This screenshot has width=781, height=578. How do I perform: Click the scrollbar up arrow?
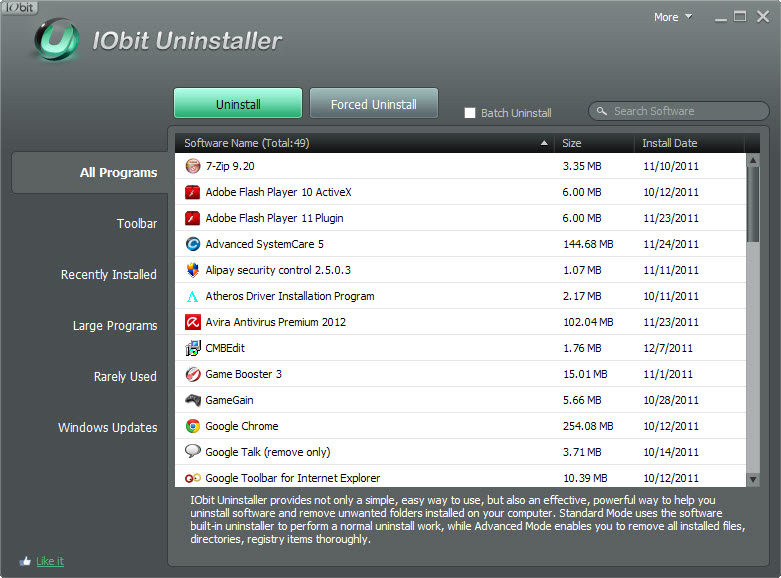click(753, 160)
